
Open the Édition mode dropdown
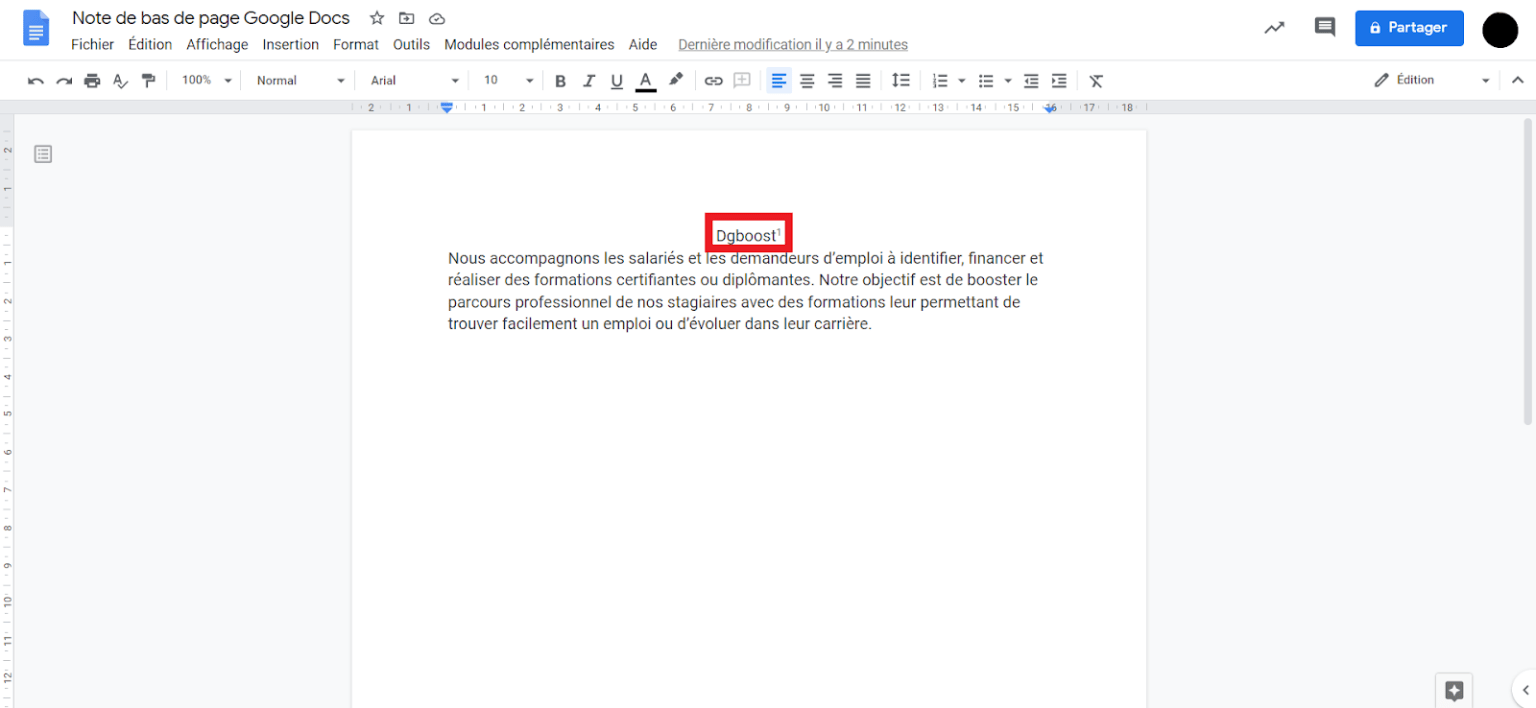(1431, 80)
